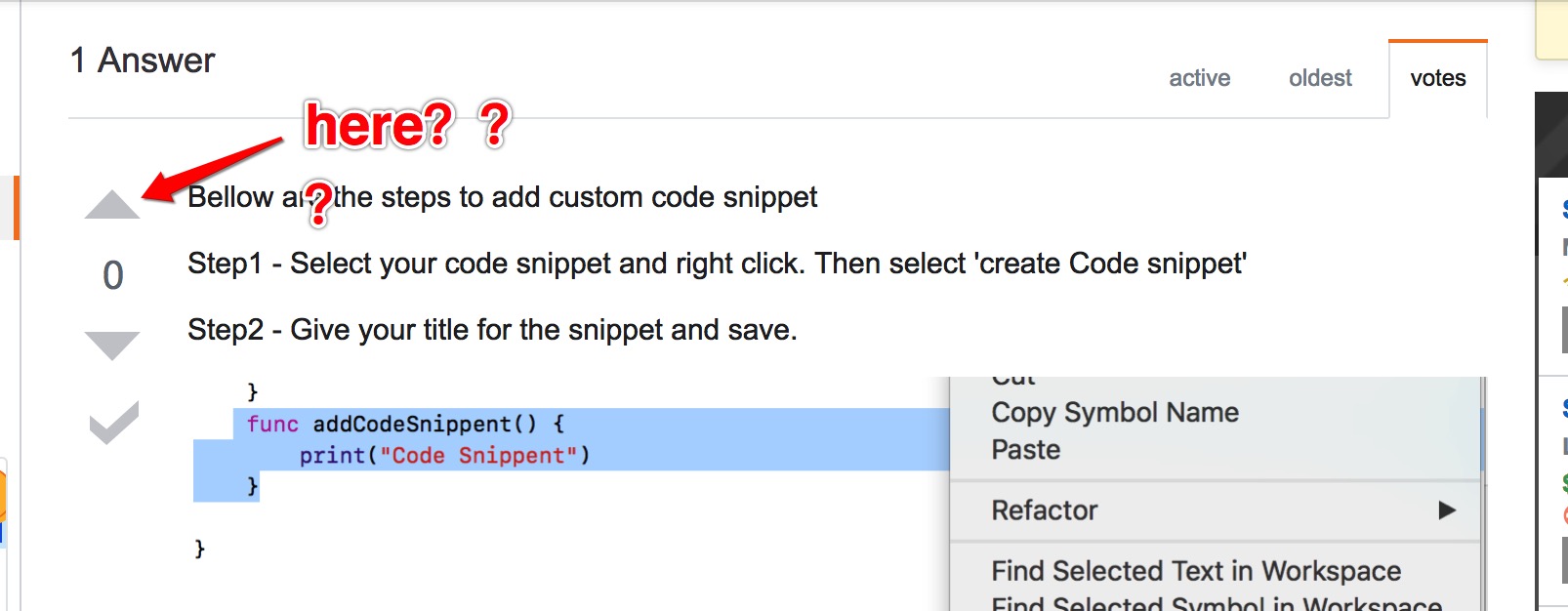This screenshot has height=611, width=1568.
Task: Sort answers by the active tab
Action: (1199, 78)
